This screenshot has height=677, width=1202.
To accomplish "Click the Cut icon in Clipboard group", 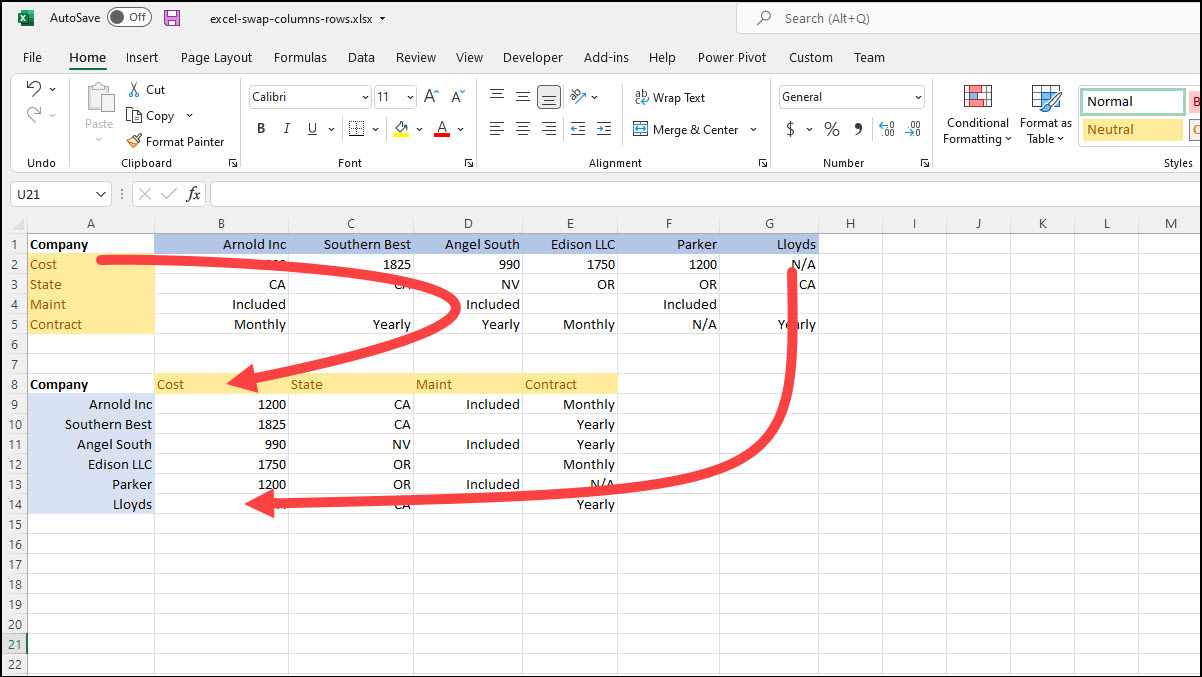I will pos(145,89).
